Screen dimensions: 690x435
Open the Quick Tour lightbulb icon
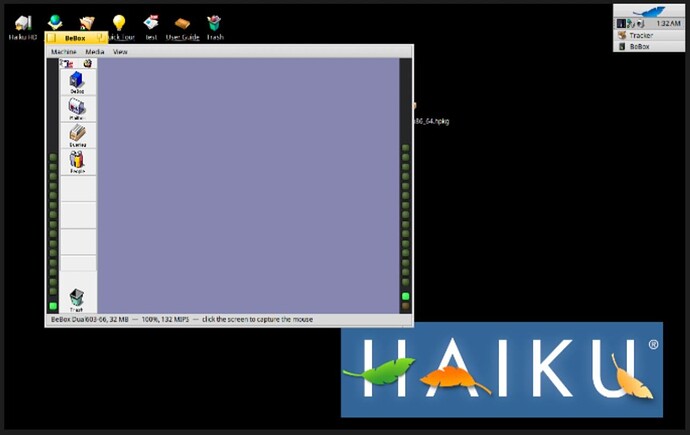[x=119, y=23]
